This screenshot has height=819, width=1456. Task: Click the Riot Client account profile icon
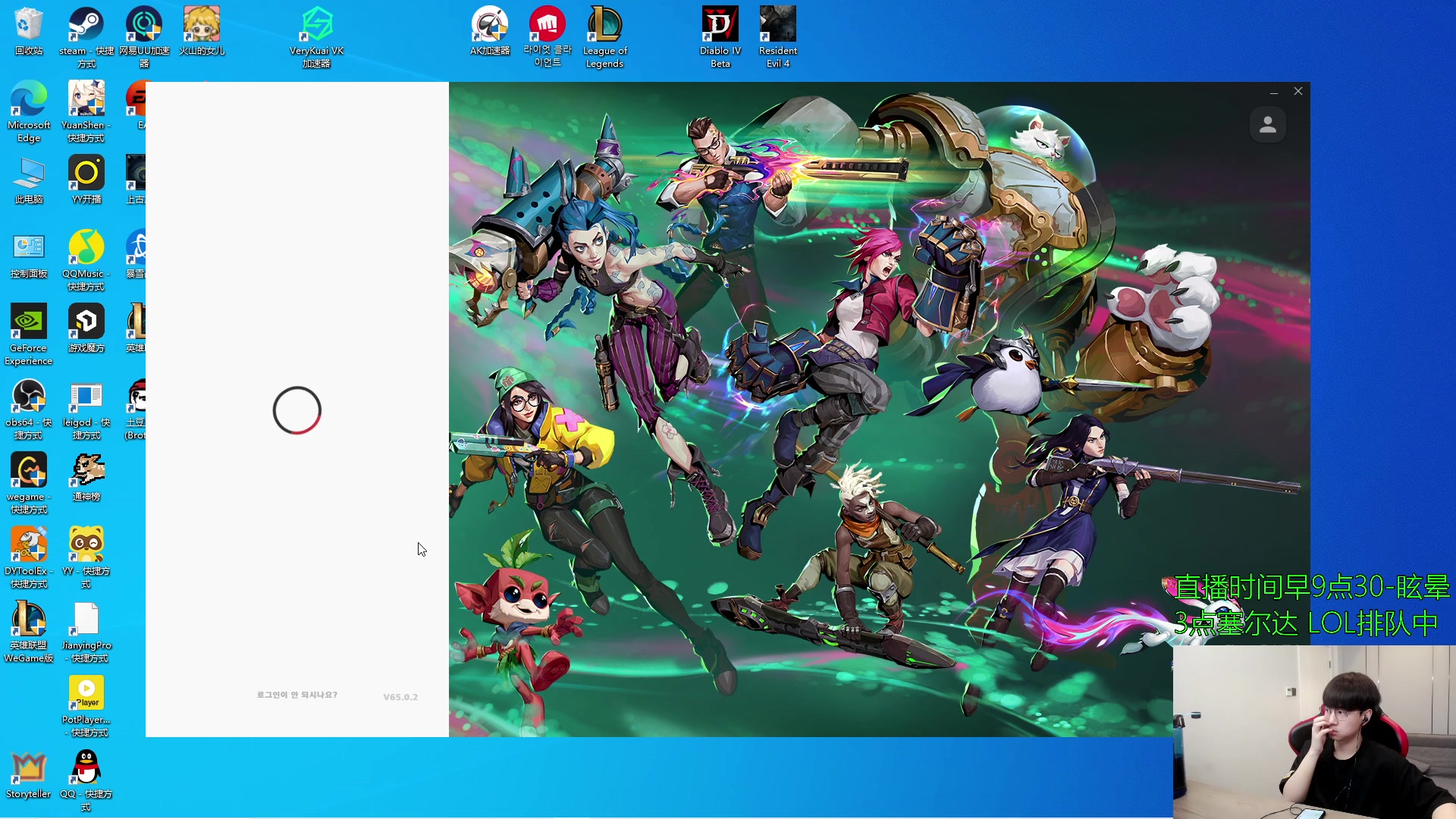pyautogui.click(x=1268, y=125)
